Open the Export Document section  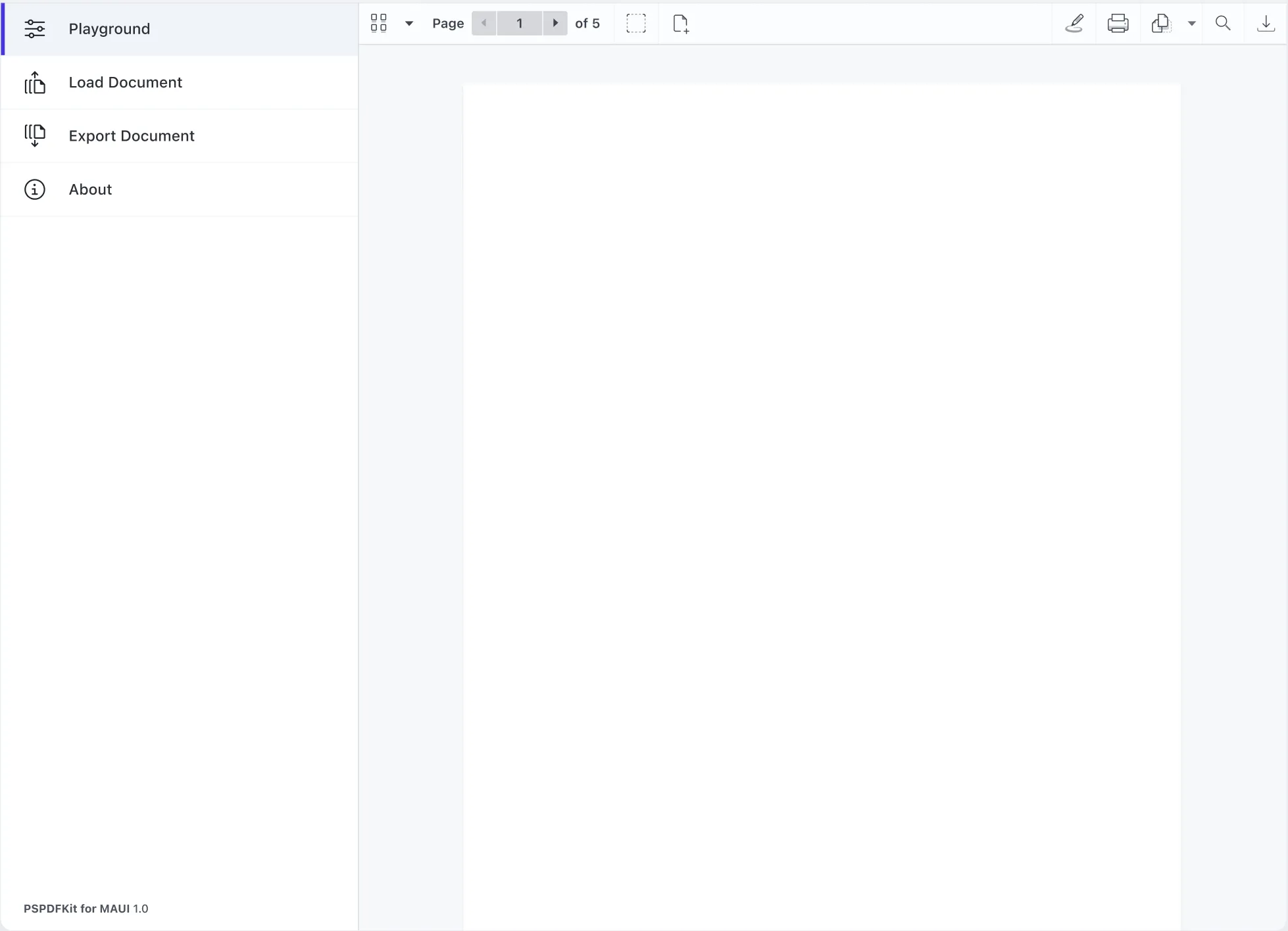coord(132,136)
